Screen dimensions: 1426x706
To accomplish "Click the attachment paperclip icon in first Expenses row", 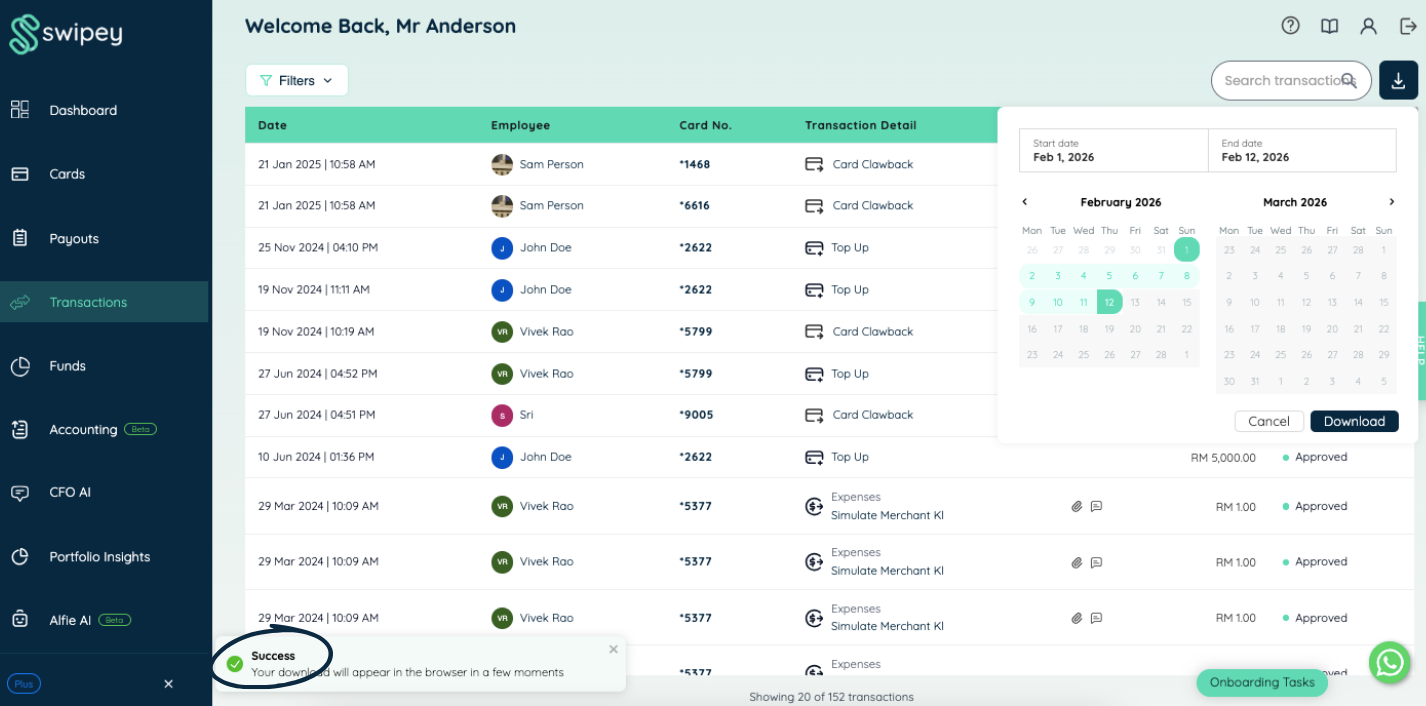I will [x=1077, y=507].
